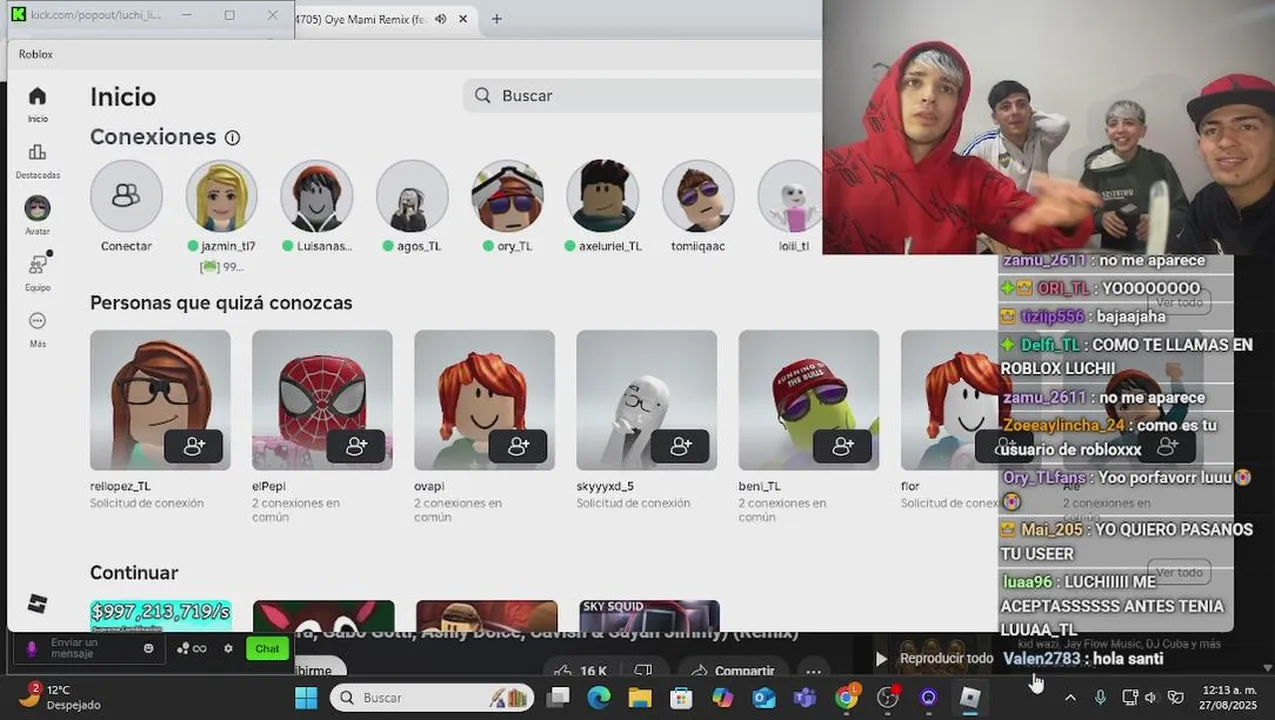Open agos_TL connection avatar
The height and width of the screenshot is (720, 1275).
coord(412,196)
